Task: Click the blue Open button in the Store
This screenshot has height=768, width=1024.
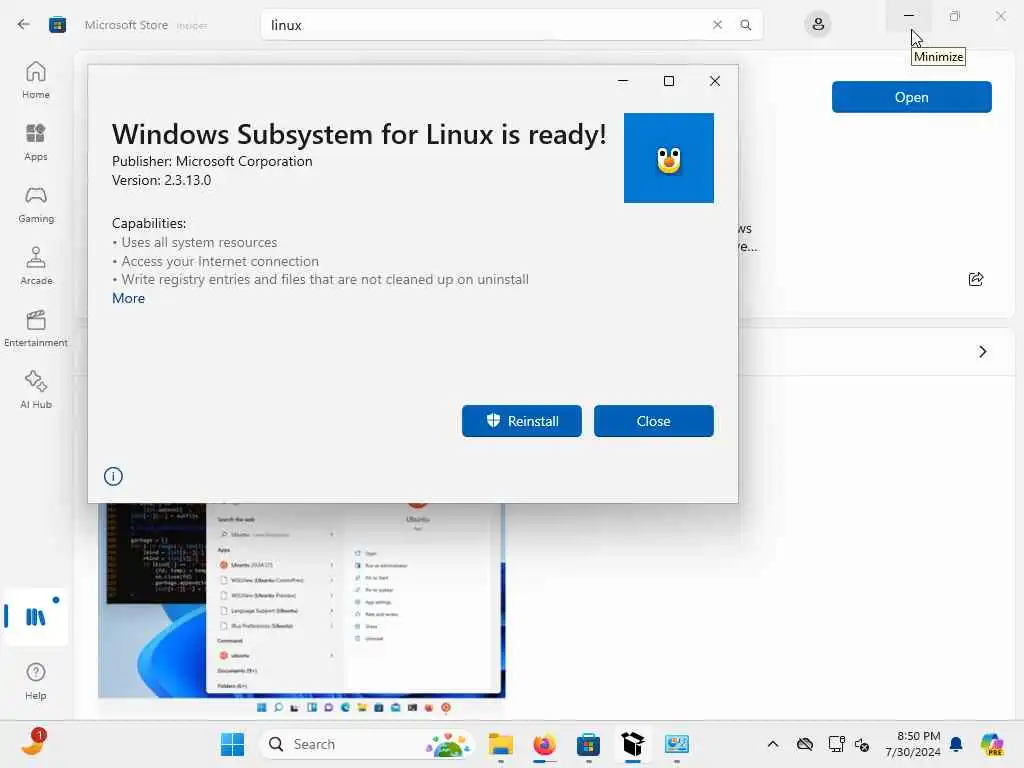Action: pos(912,97)
